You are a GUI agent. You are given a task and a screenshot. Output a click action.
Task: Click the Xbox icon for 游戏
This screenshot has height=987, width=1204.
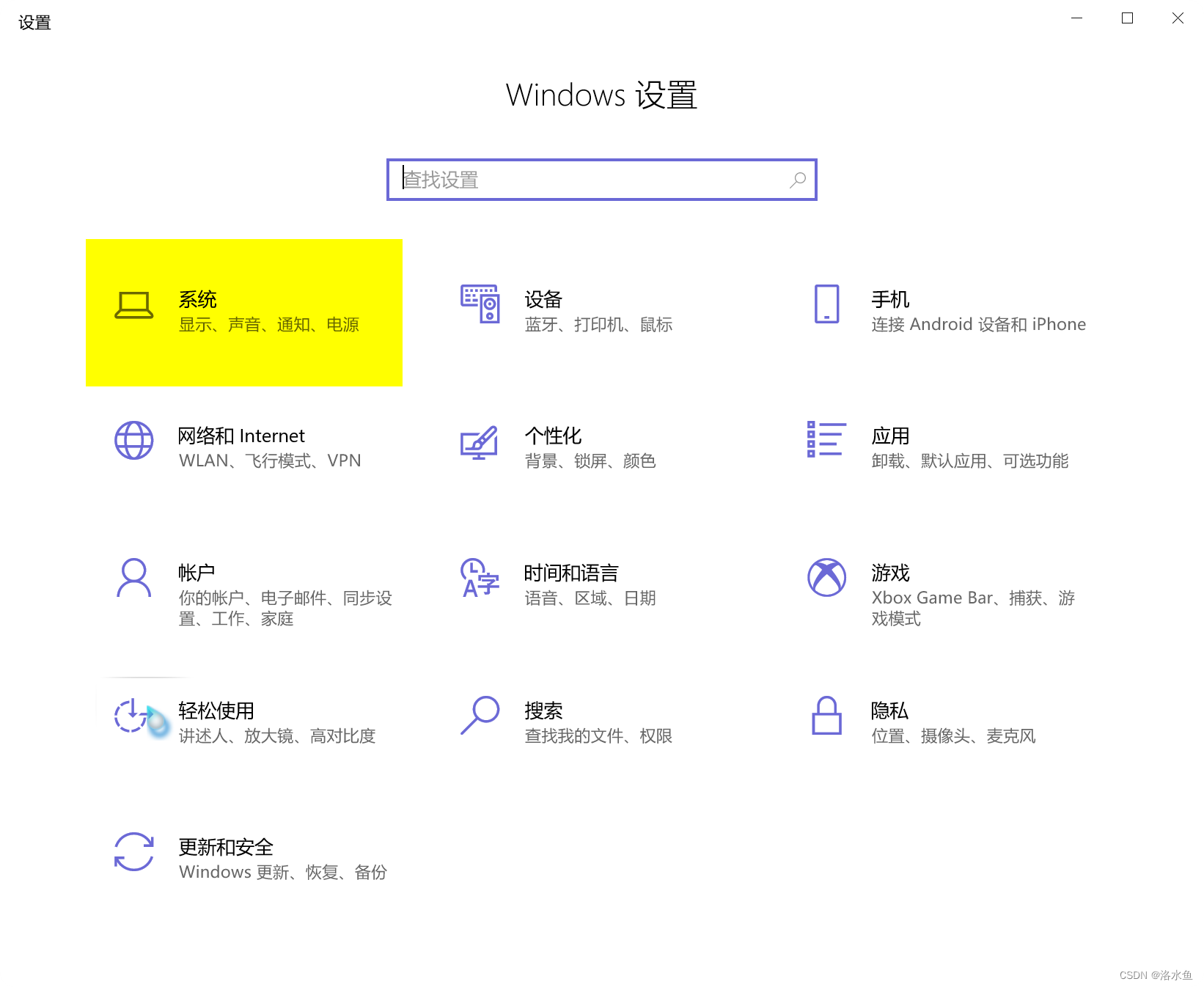tap(826, 577)
